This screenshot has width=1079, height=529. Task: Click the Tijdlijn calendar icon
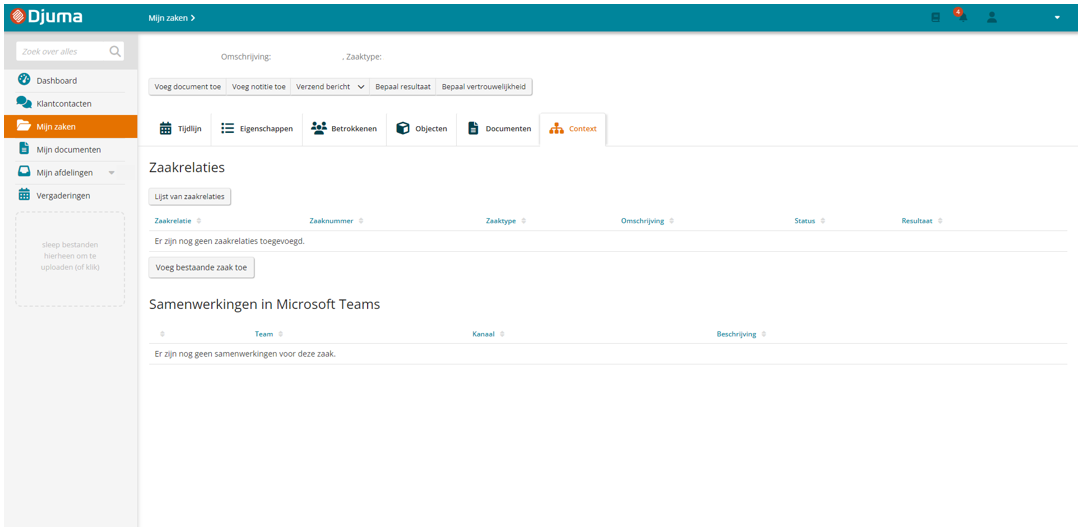pyautogui.click(x=165, y=129)
